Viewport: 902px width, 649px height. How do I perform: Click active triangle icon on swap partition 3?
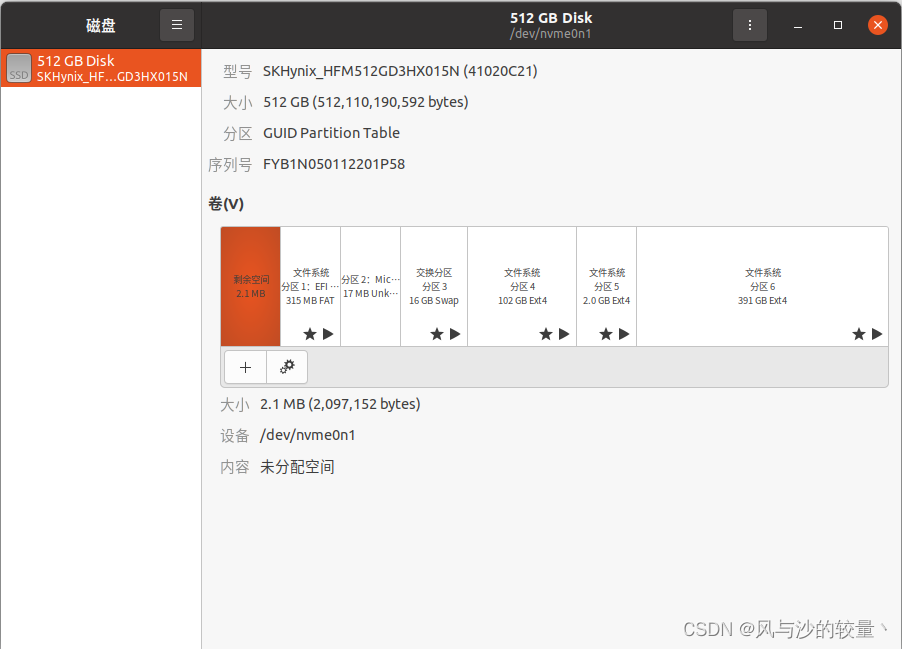coord(456,334)
